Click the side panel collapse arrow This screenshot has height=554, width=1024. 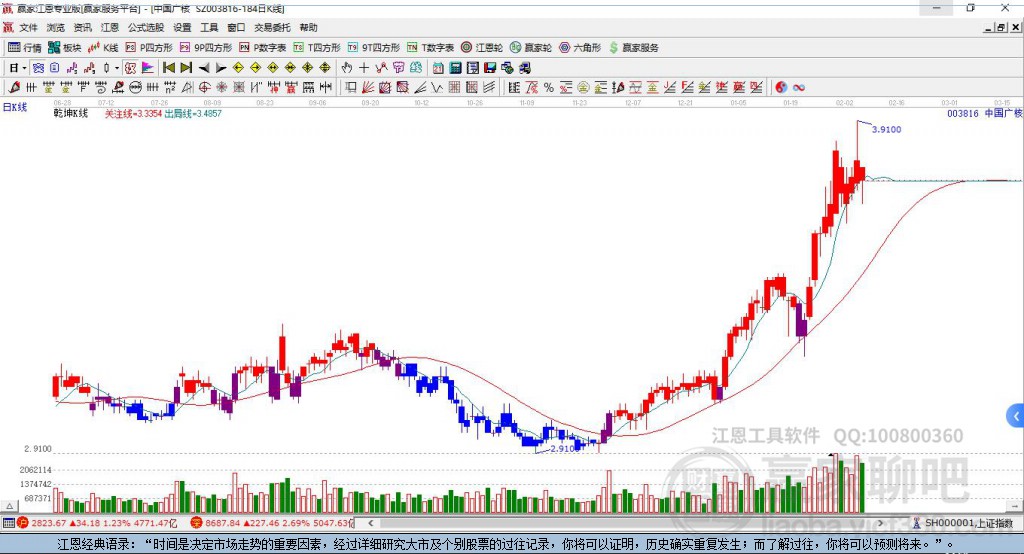click(1016, 416)
